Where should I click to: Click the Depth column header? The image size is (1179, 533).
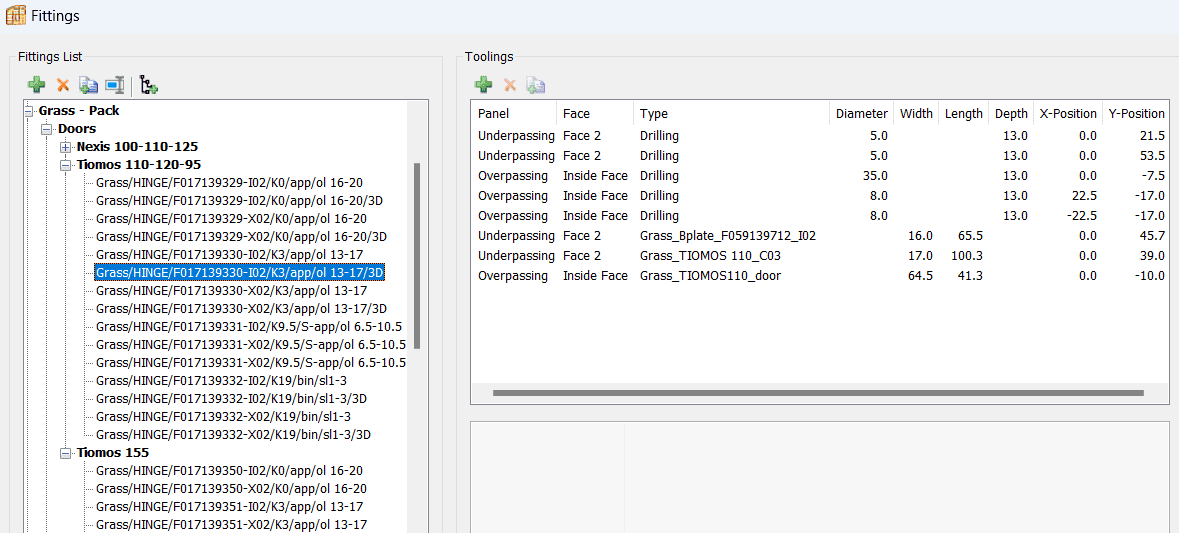pyautogui.click(x=1011, y=114)
